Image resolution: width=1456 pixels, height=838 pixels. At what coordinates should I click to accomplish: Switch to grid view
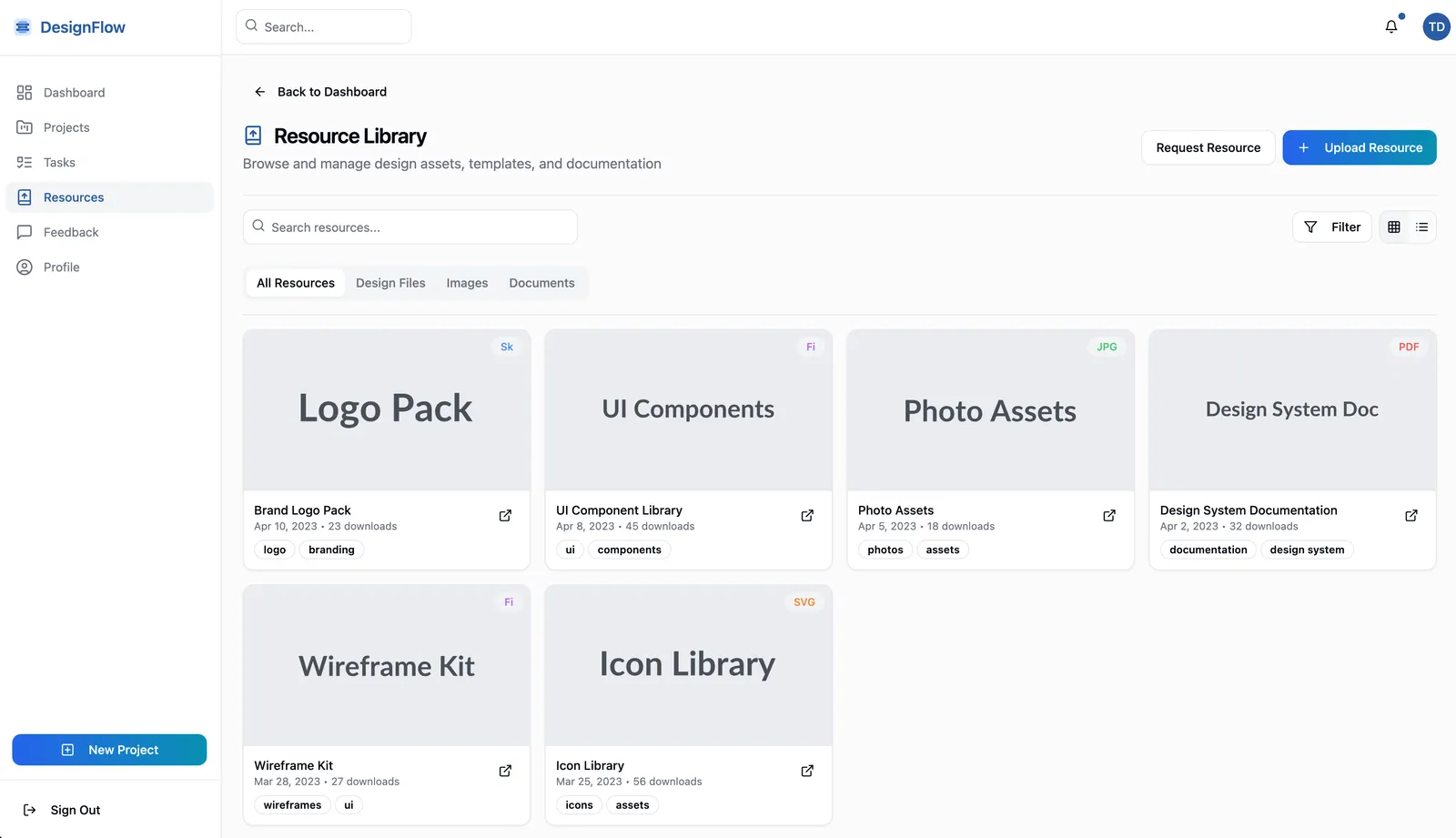tap(1394, 227)
